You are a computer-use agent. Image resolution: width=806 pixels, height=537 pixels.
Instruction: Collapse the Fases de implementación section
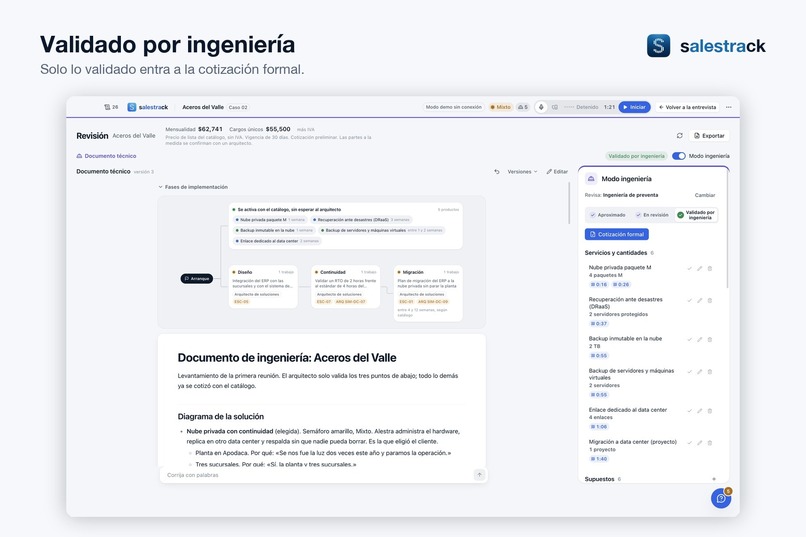193,187
